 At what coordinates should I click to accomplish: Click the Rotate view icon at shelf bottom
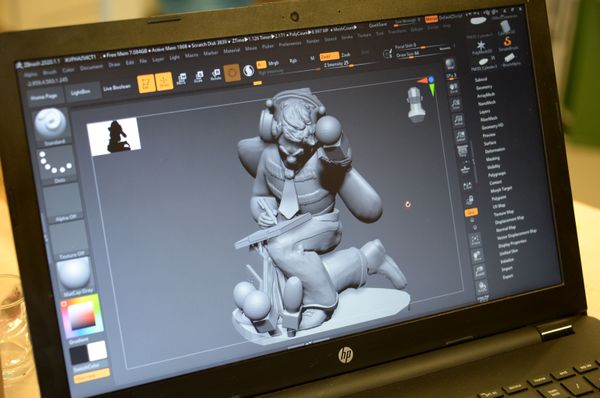[x=482, y=287]
